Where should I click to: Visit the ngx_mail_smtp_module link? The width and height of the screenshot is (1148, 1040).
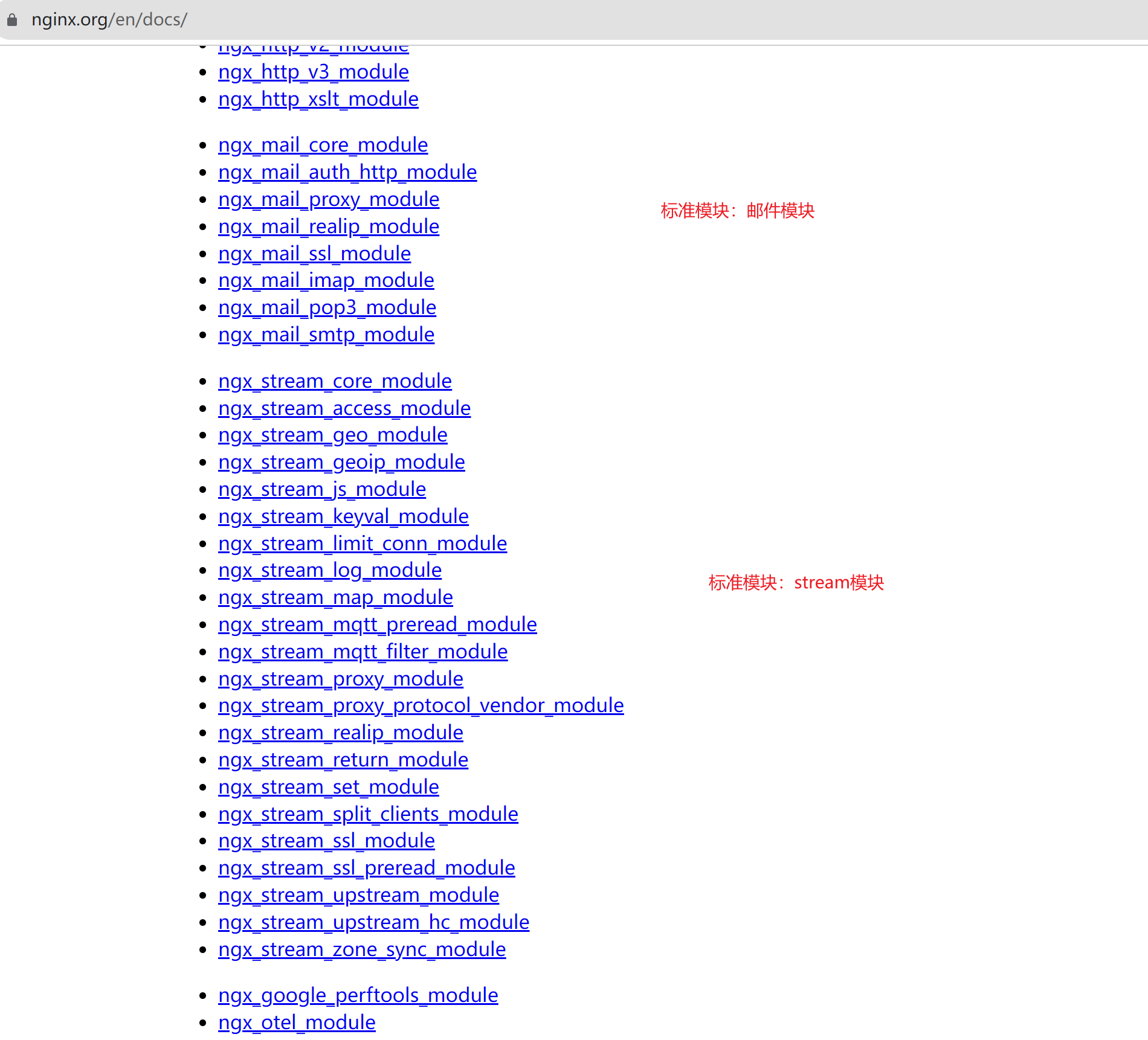[326, 335]
